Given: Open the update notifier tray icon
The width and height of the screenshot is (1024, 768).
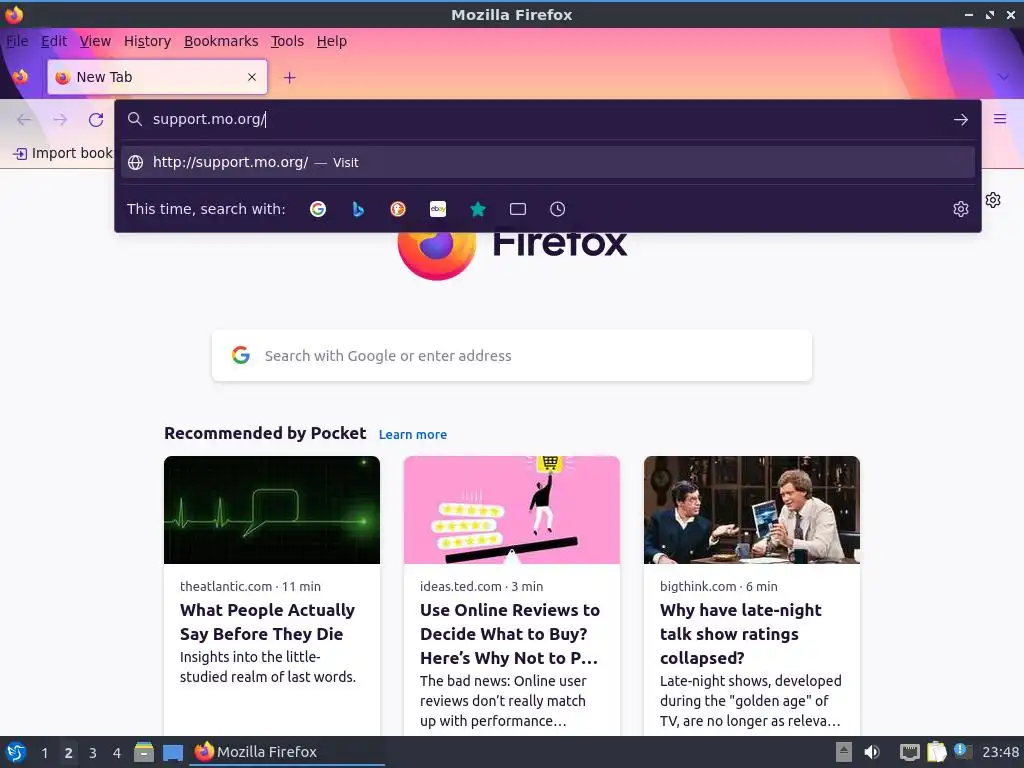Looking at the screenshot, I should click(x=962, y=751).
